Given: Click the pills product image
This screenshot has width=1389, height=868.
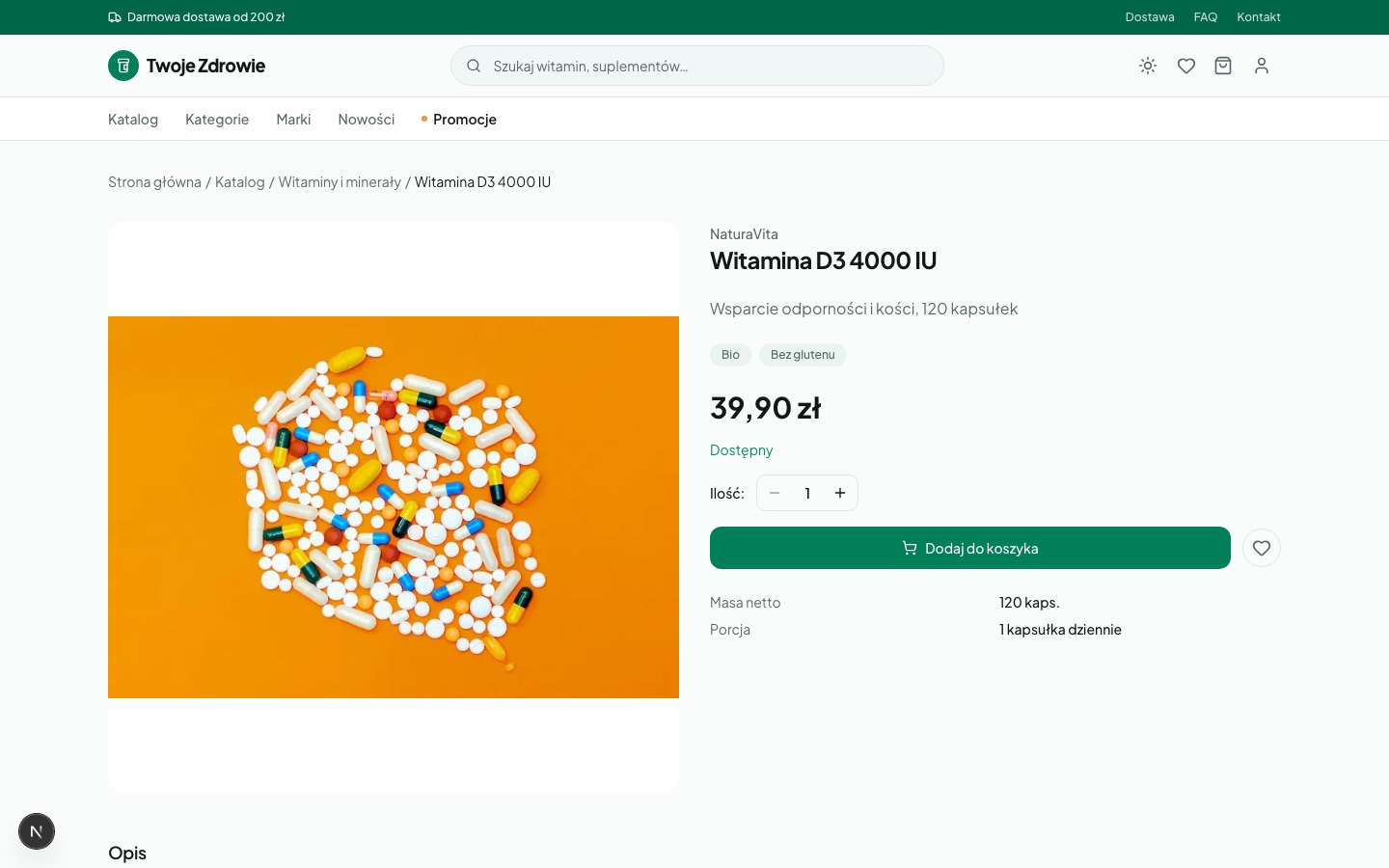Looking at the screenshot, I should [394, 507].
